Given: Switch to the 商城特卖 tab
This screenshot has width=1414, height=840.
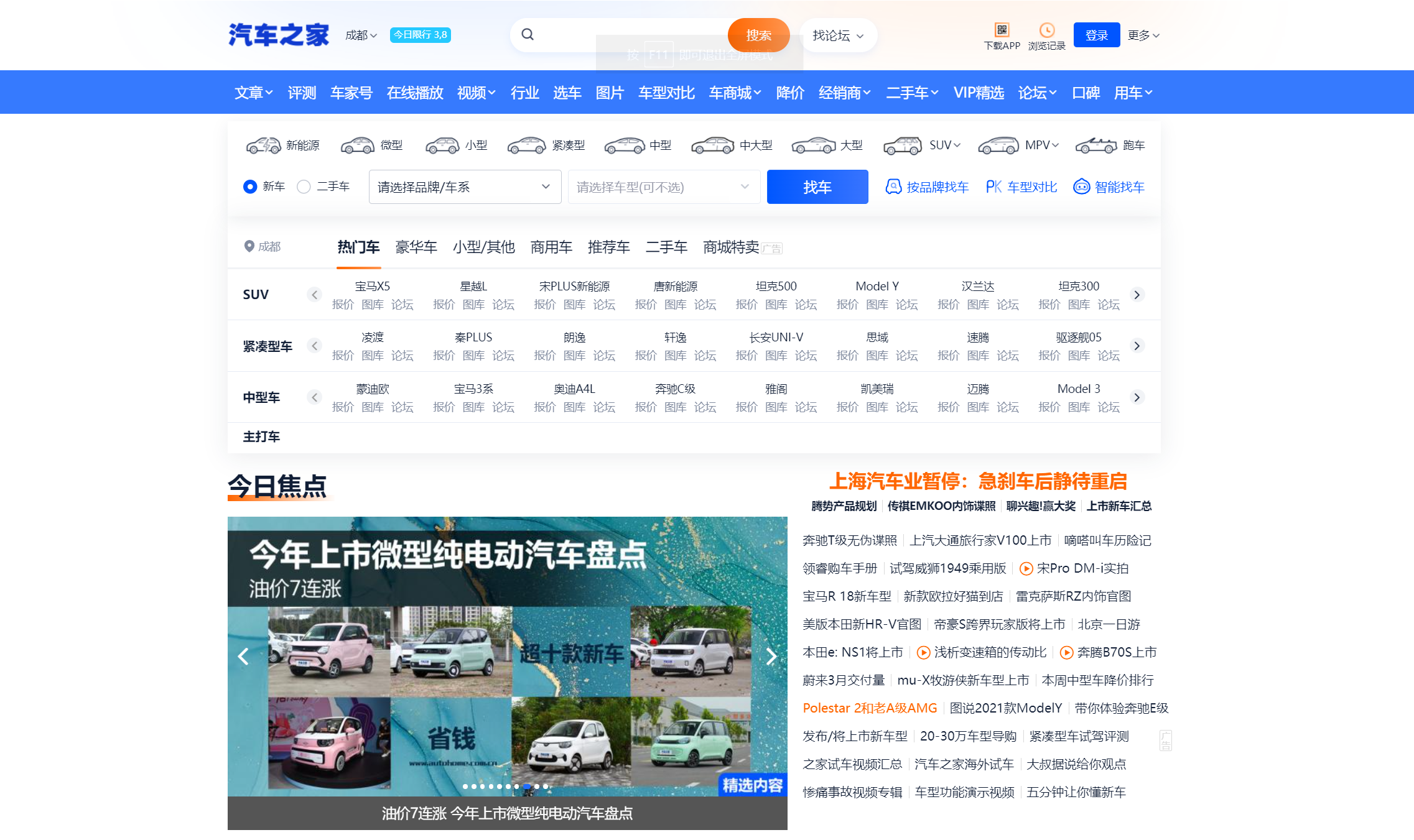Looking at the screenshot, I should [x=731, y=247].
